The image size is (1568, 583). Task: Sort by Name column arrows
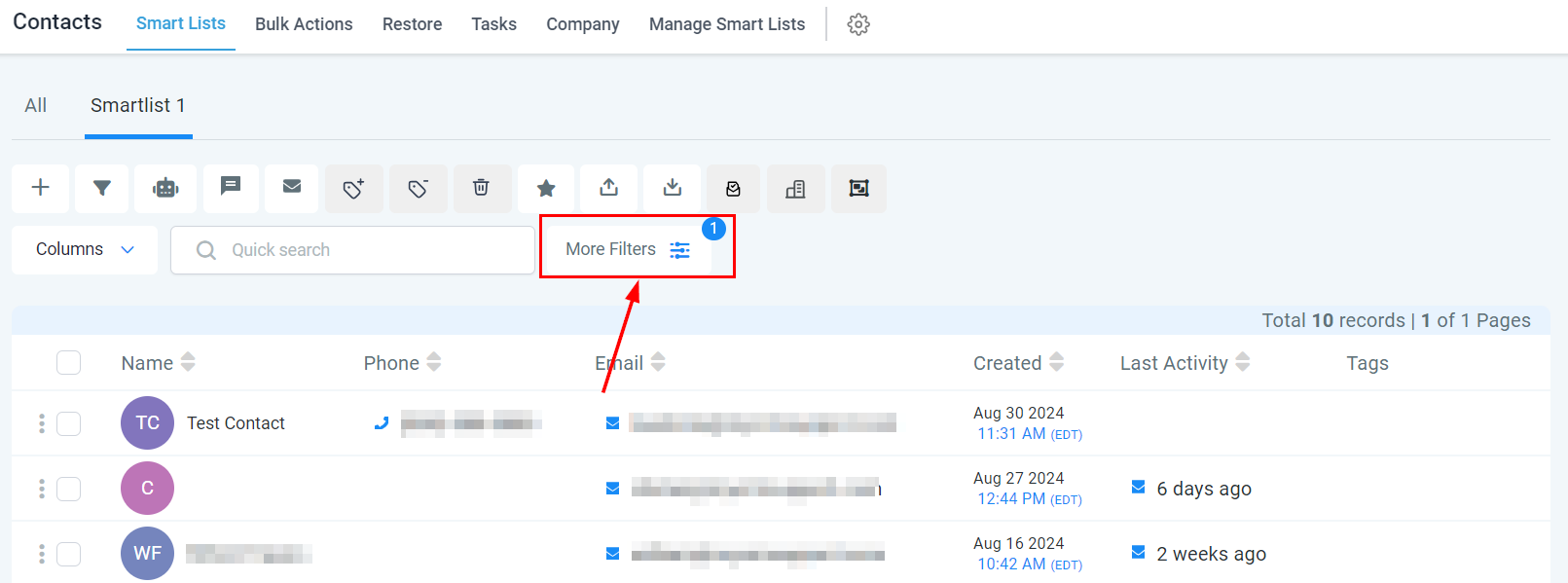188,362
